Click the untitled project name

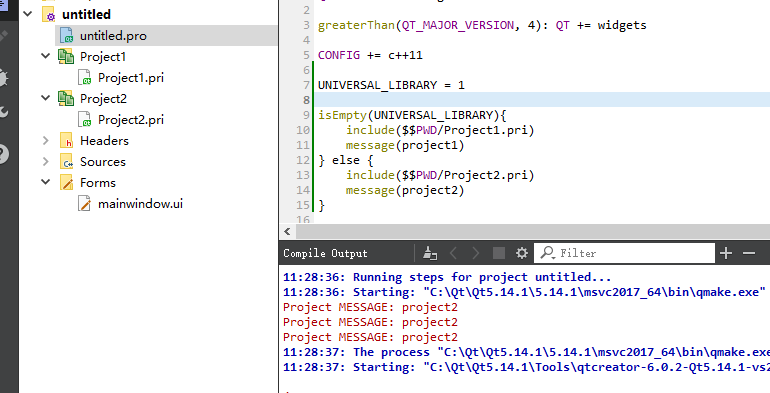tap(86, 14)
